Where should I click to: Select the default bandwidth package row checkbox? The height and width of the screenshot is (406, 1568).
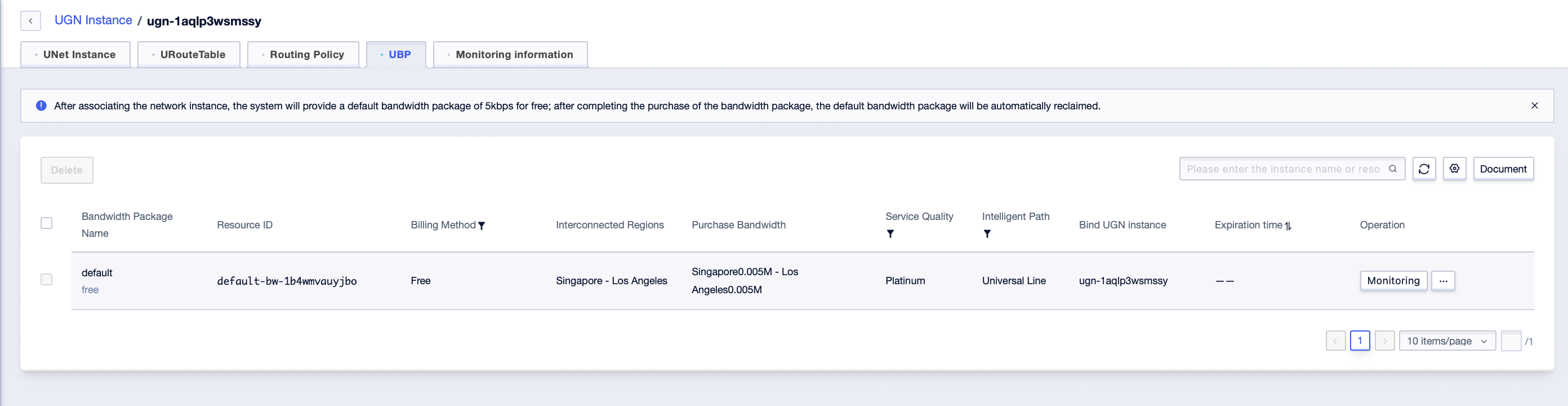coord(46,280)
